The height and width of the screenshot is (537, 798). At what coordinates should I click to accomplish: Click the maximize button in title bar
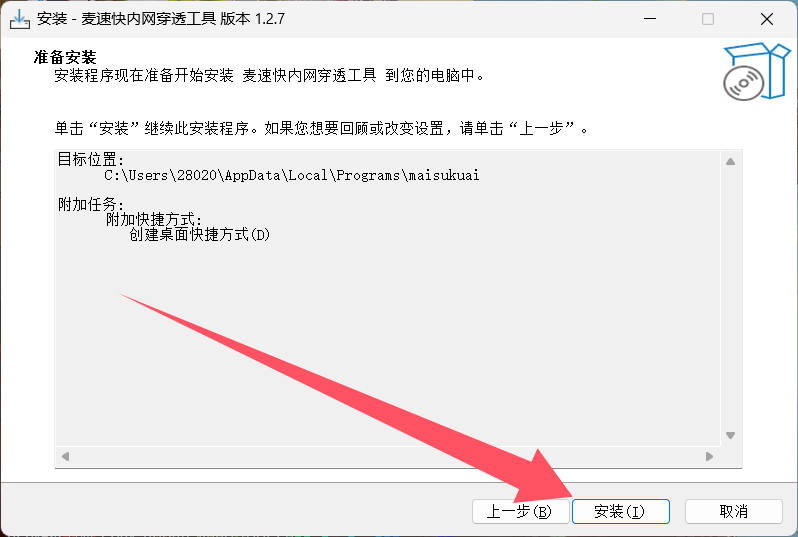(x=708, y=19)
